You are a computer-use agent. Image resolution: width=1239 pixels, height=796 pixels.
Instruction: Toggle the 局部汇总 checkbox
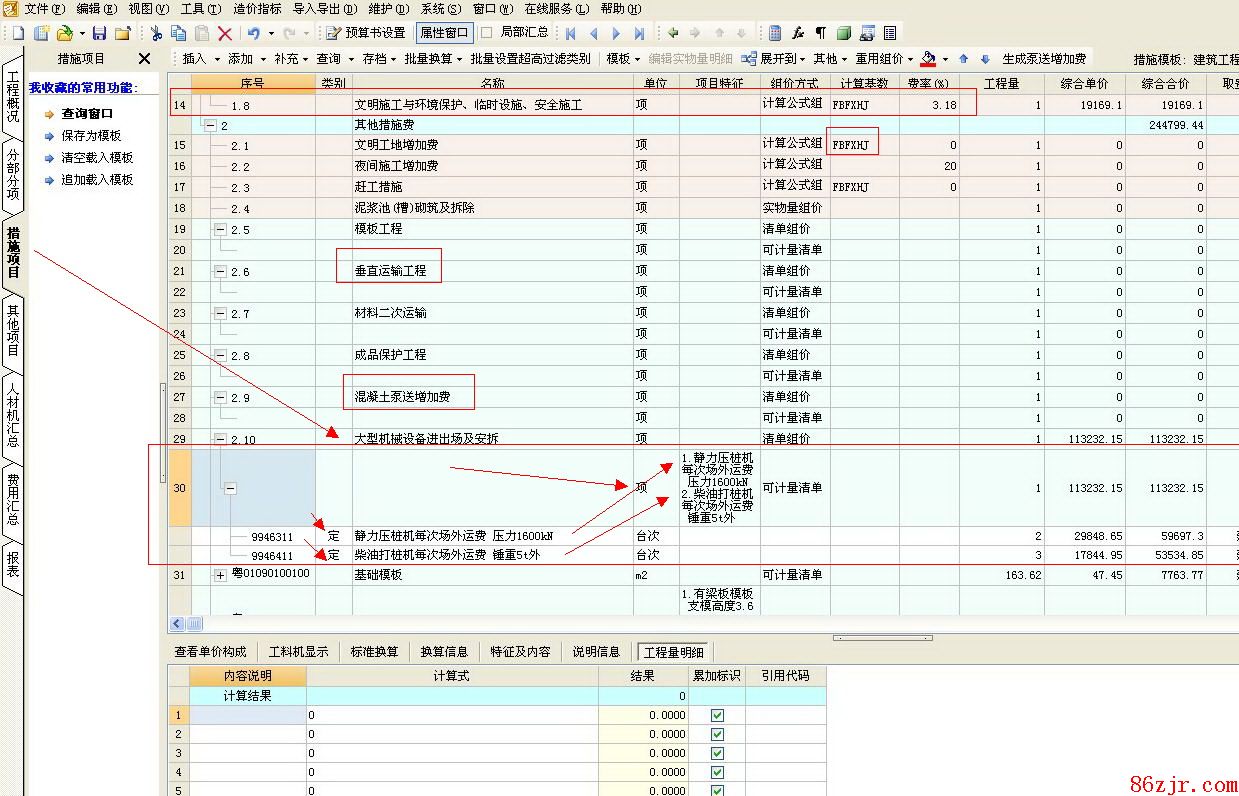point(487,32)
